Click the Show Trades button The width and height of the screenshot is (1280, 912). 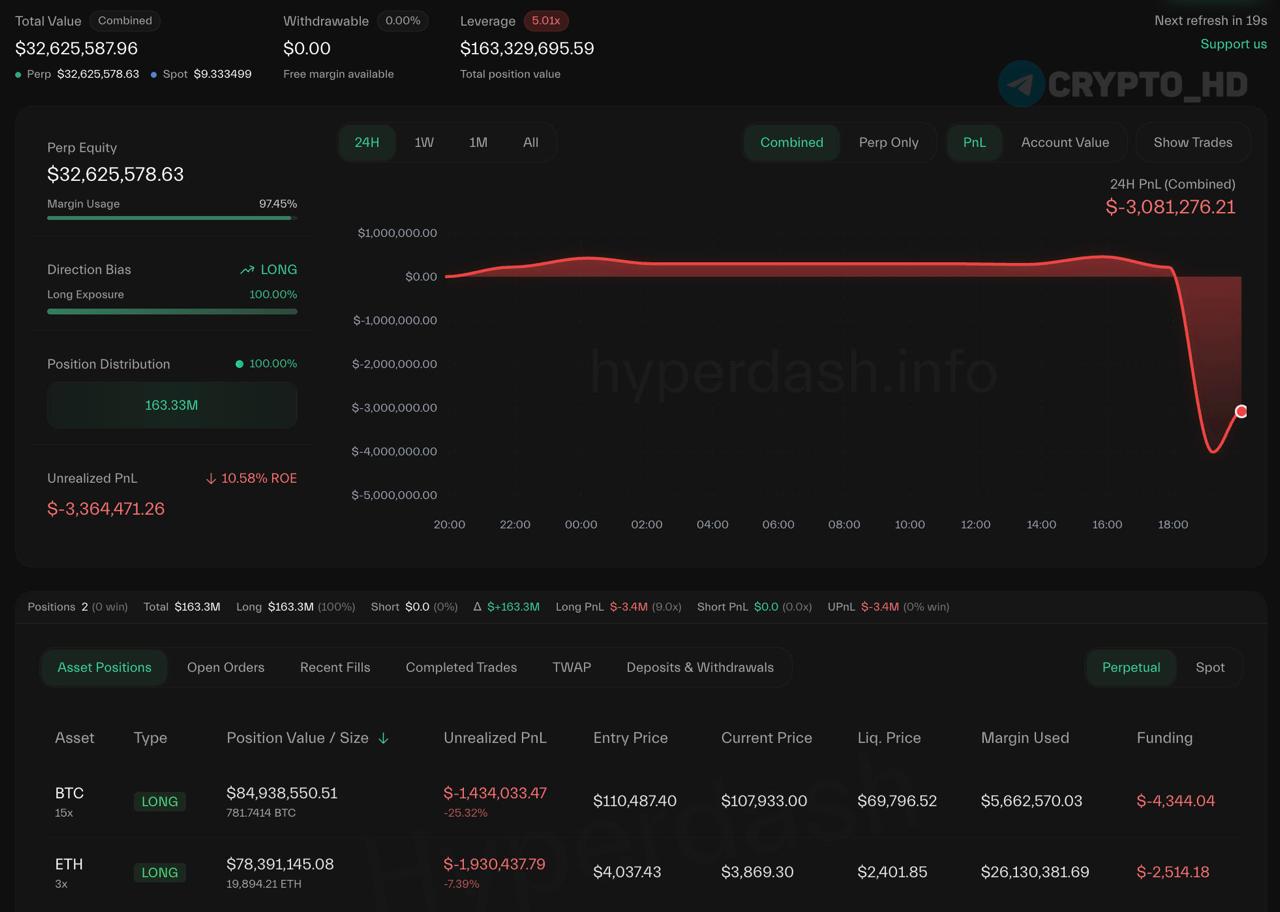pyautogui.click(x=1192, y=142)
